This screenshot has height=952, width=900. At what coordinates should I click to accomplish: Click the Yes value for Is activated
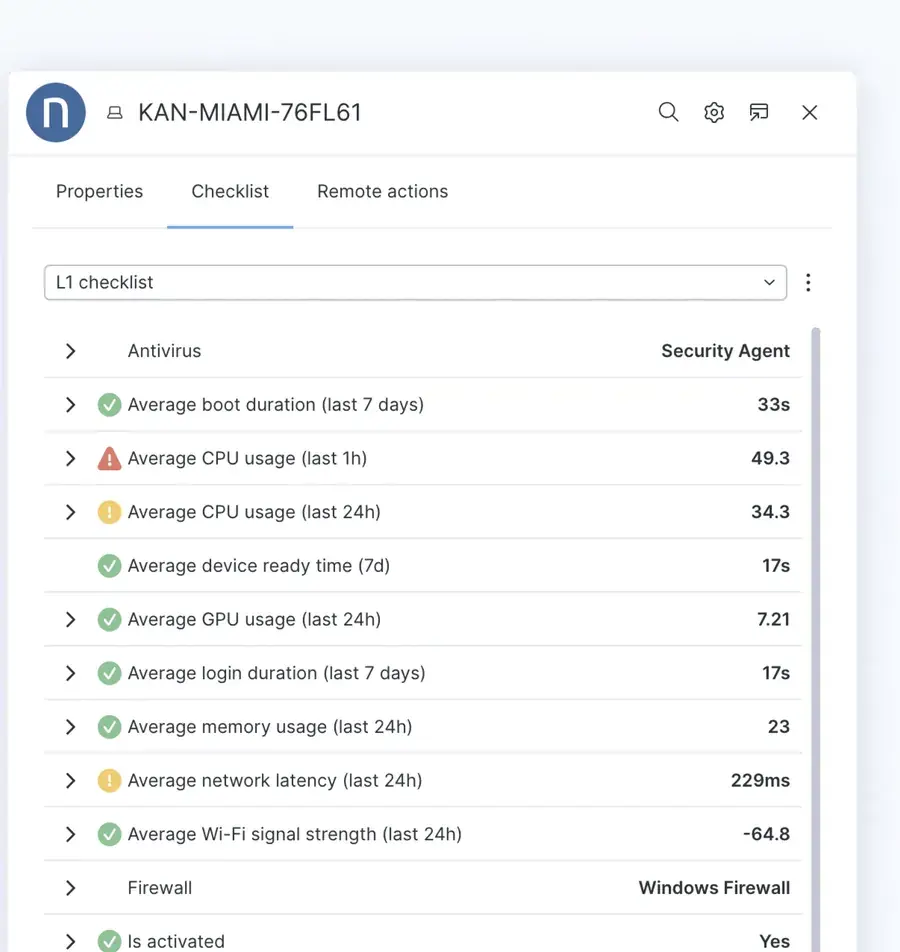(775, 942)
